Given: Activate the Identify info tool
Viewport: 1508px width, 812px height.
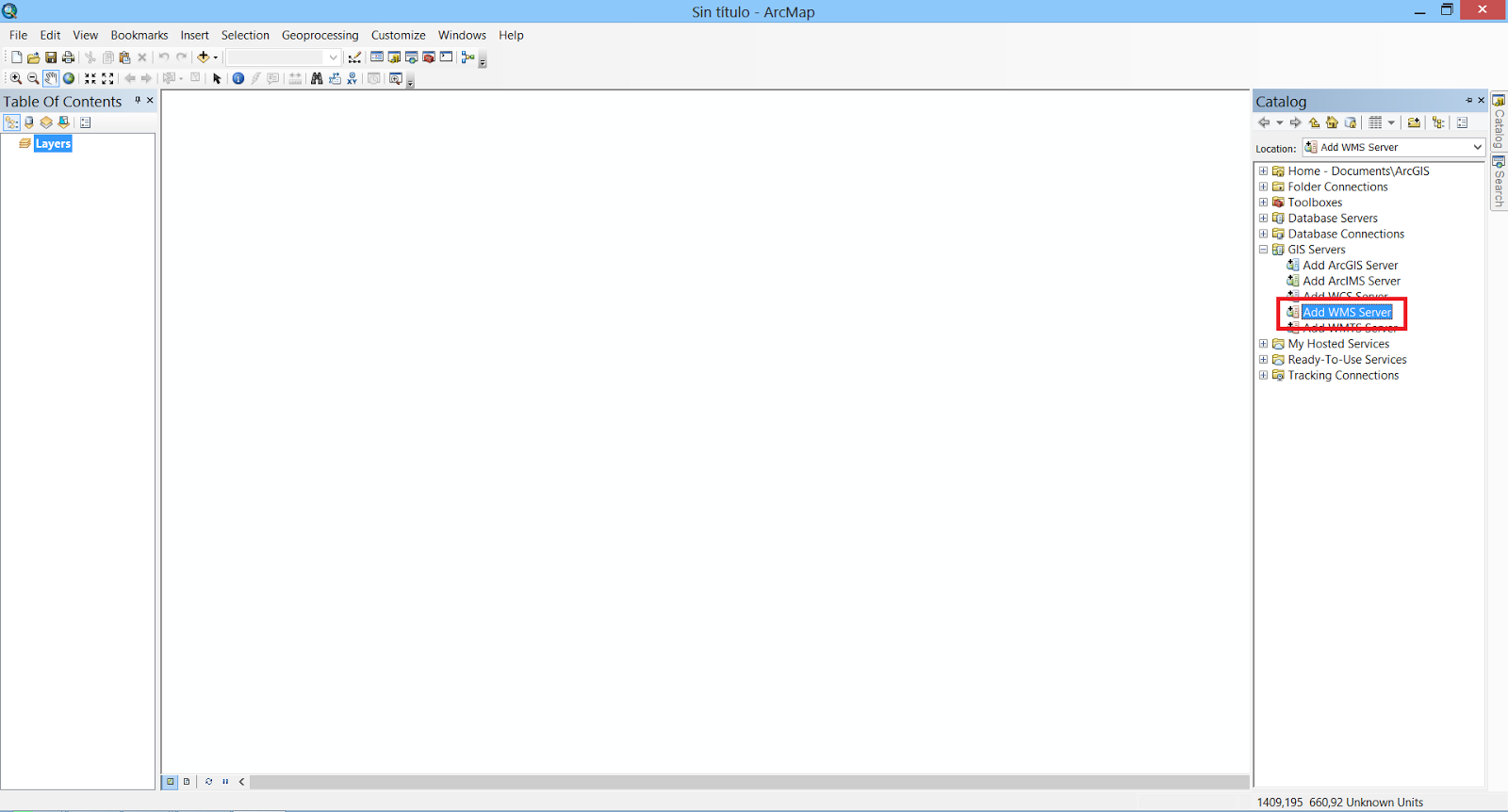Looking at the screenshot, I should pyautogui.click(x=238, y=78).
